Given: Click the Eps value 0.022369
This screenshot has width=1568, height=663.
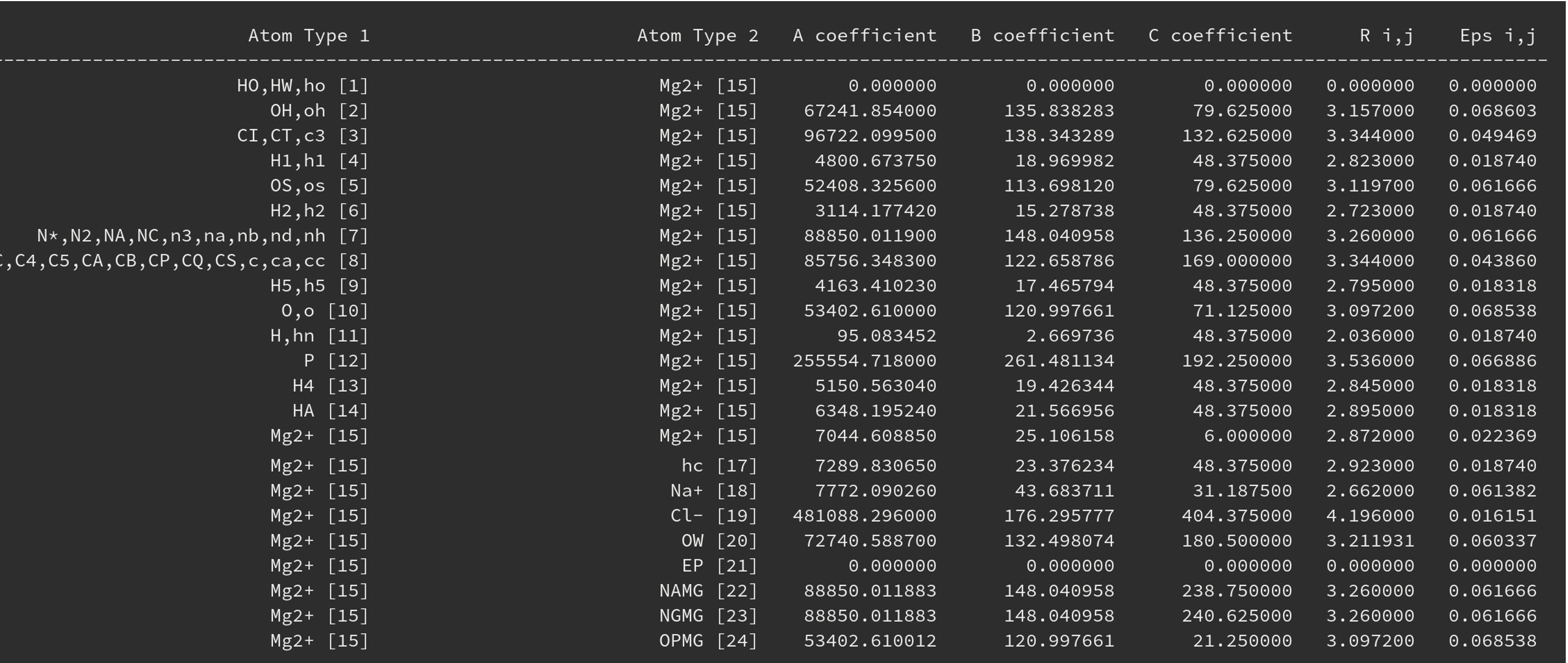Looking at the screenshot, I should point(1493,436).
